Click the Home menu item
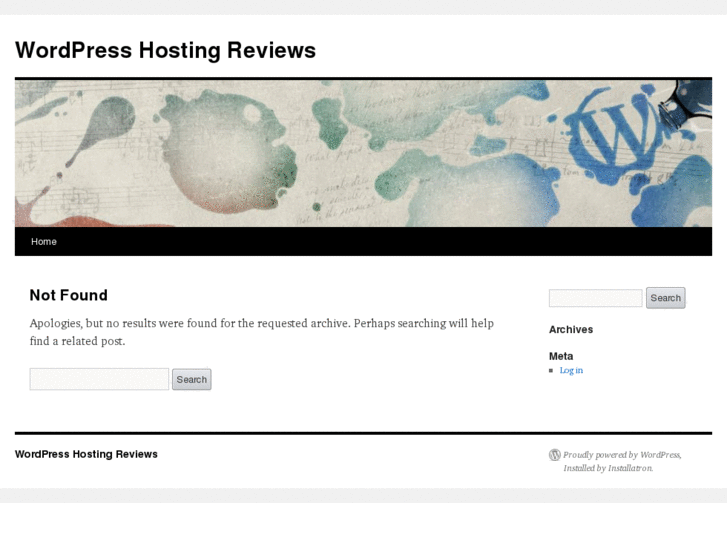This screenshot has height=545, width=727. point(44,242)
